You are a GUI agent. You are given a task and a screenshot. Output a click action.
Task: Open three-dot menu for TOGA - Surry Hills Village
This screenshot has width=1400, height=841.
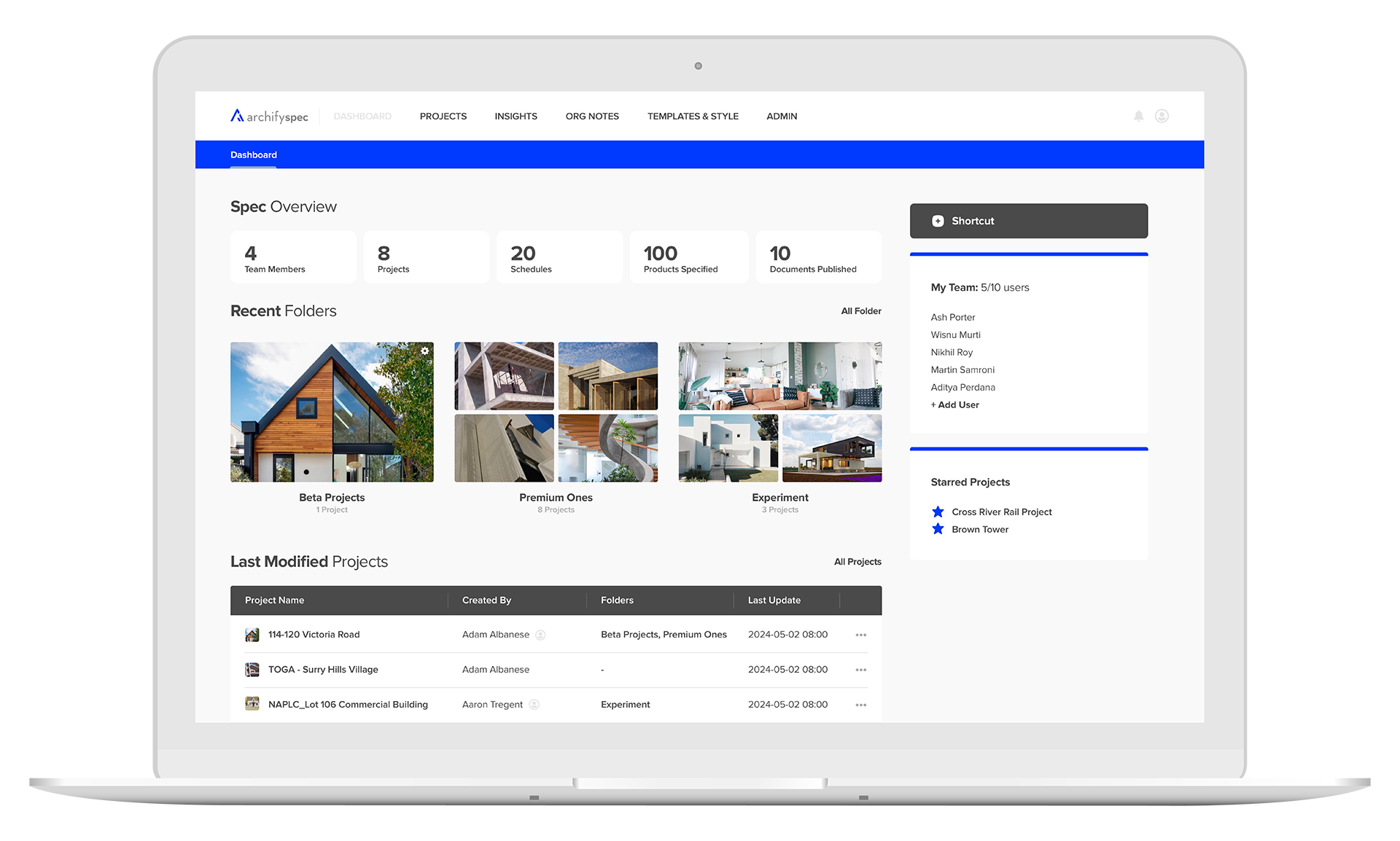coord(860,670)
